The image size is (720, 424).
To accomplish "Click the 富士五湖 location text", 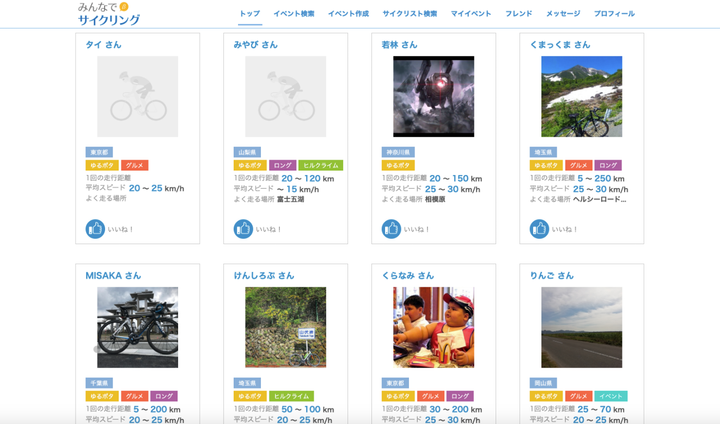I will tap(291, 199).
